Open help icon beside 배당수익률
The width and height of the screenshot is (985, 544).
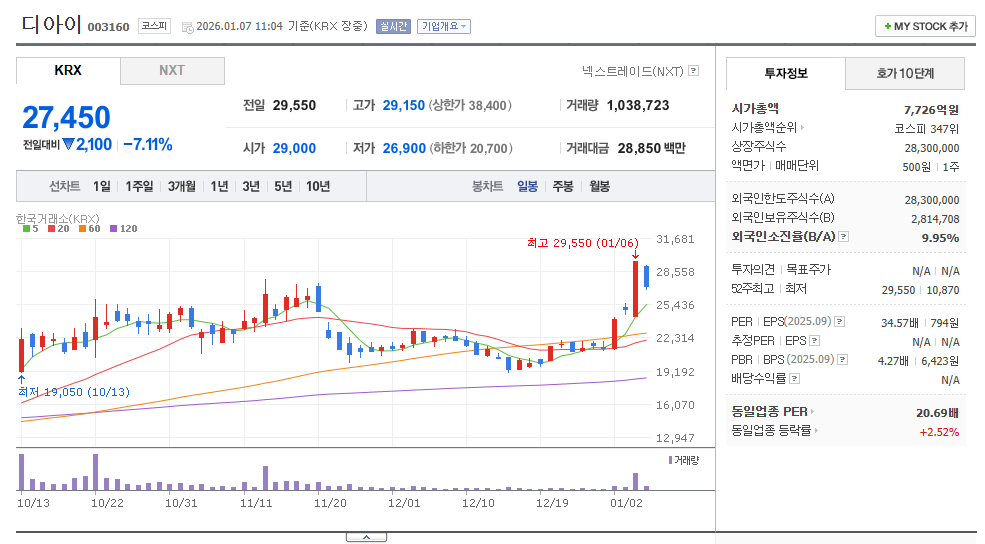coord(795,378)
